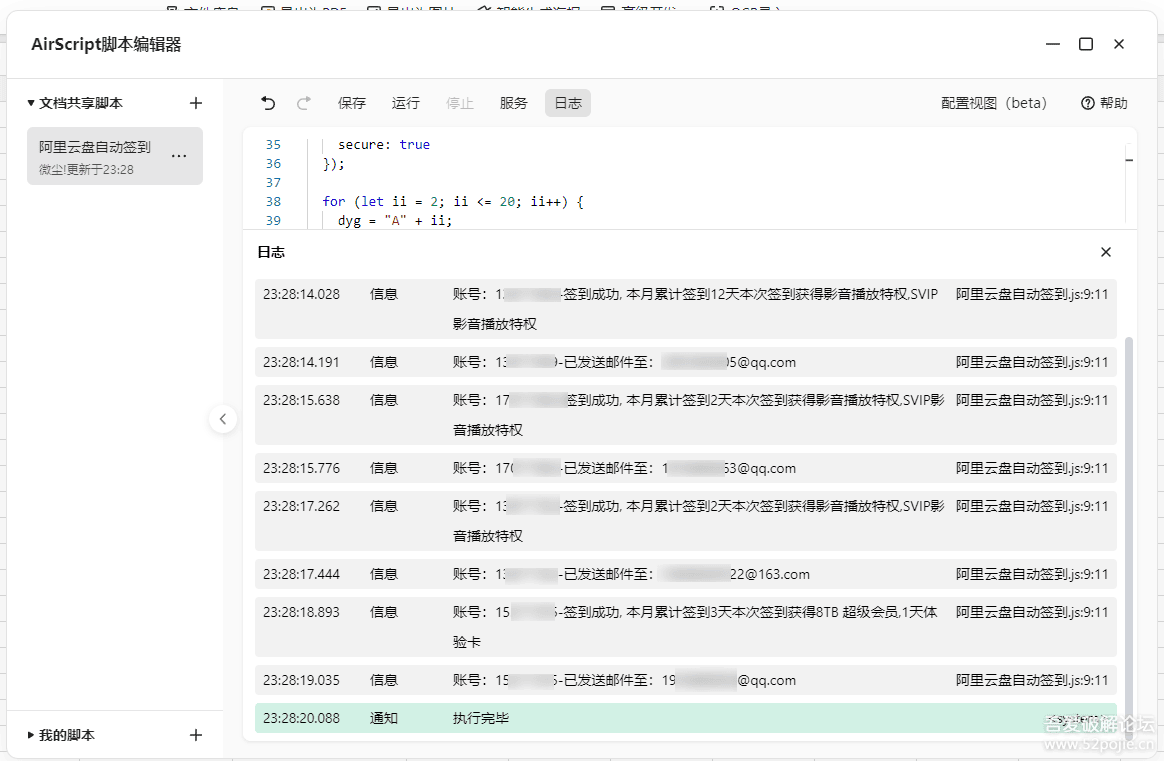Close the AirScript脚本编辑器 window
Screen dimensions: 1164x761
click(1119, 44)
